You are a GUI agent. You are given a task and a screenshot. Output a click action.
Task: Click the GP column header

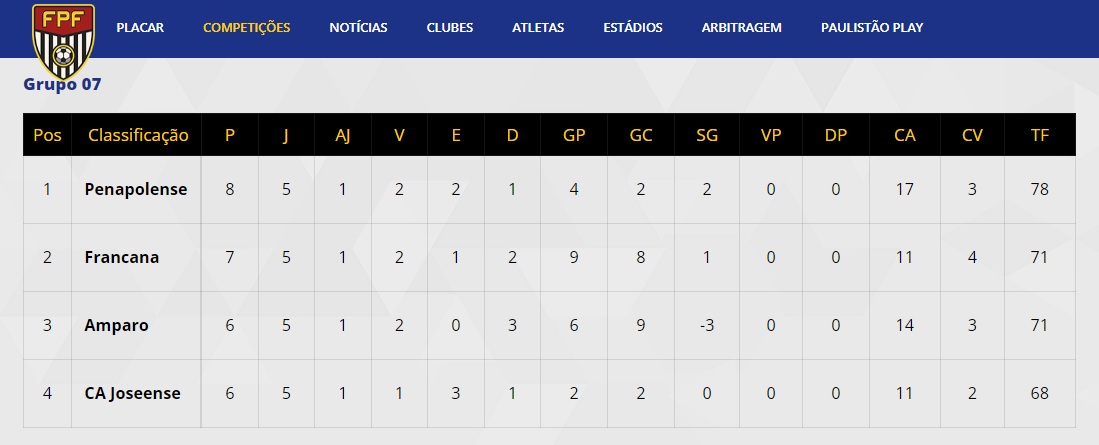574,135
